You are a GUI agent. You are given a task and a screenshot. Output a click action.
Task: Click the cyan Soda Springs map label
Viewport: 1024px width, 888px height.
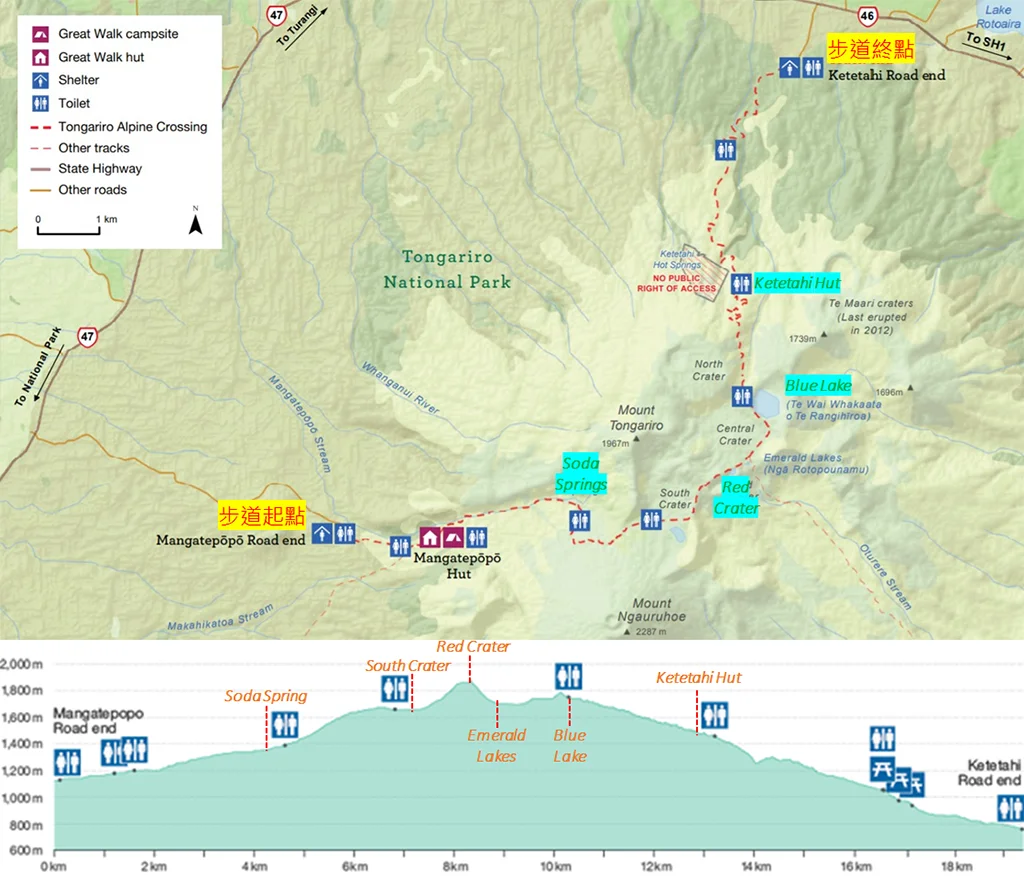pos(581,474)
